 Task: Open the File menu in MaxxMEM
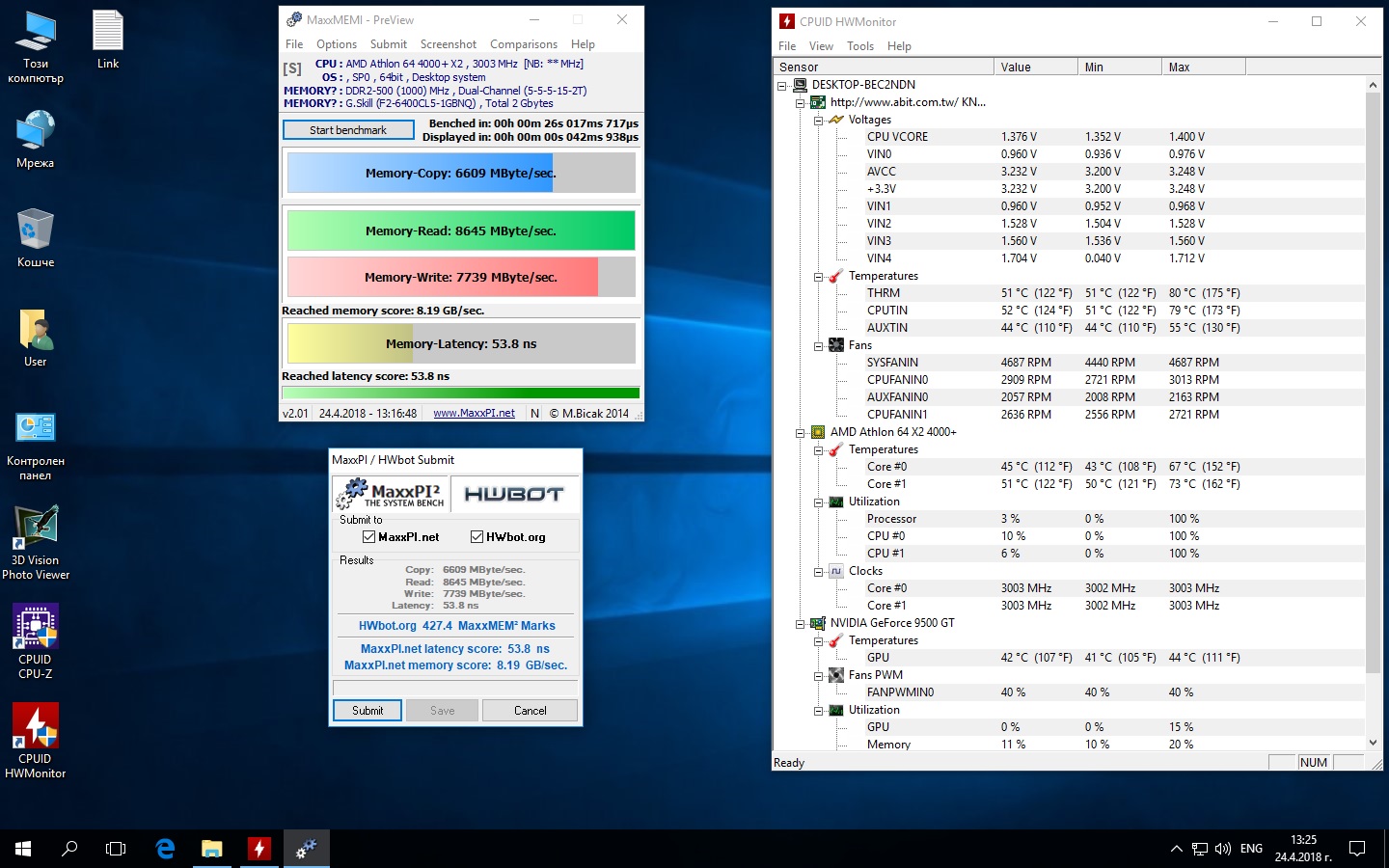tap(294, 44)
